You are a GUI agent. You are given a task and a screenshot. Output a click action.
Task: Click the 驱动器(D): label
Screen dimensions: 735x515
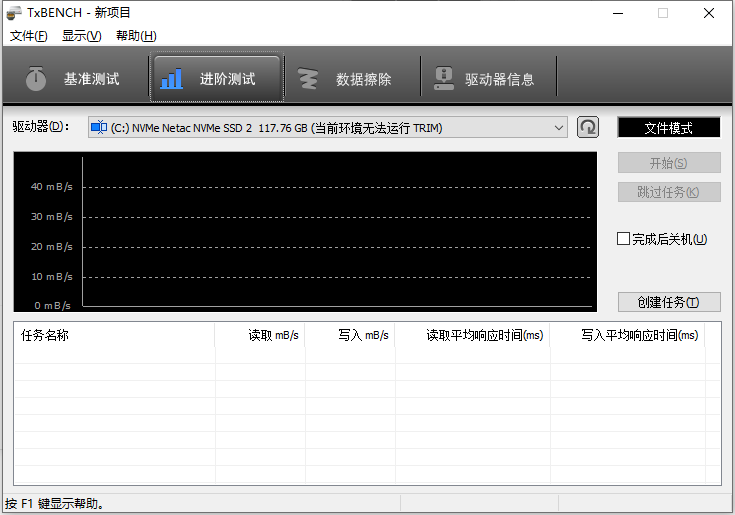coord(41,127)
